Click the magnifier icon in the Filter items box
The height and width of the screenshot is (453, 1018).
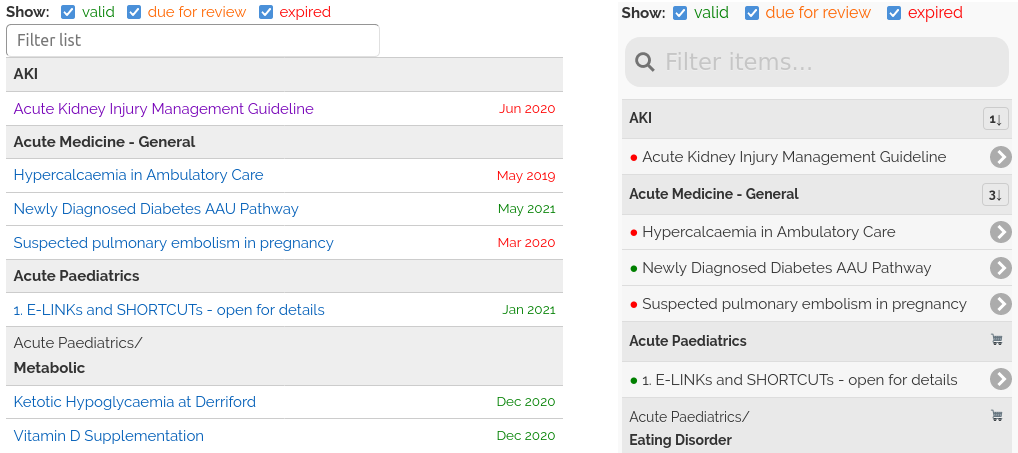click(645, 62)
